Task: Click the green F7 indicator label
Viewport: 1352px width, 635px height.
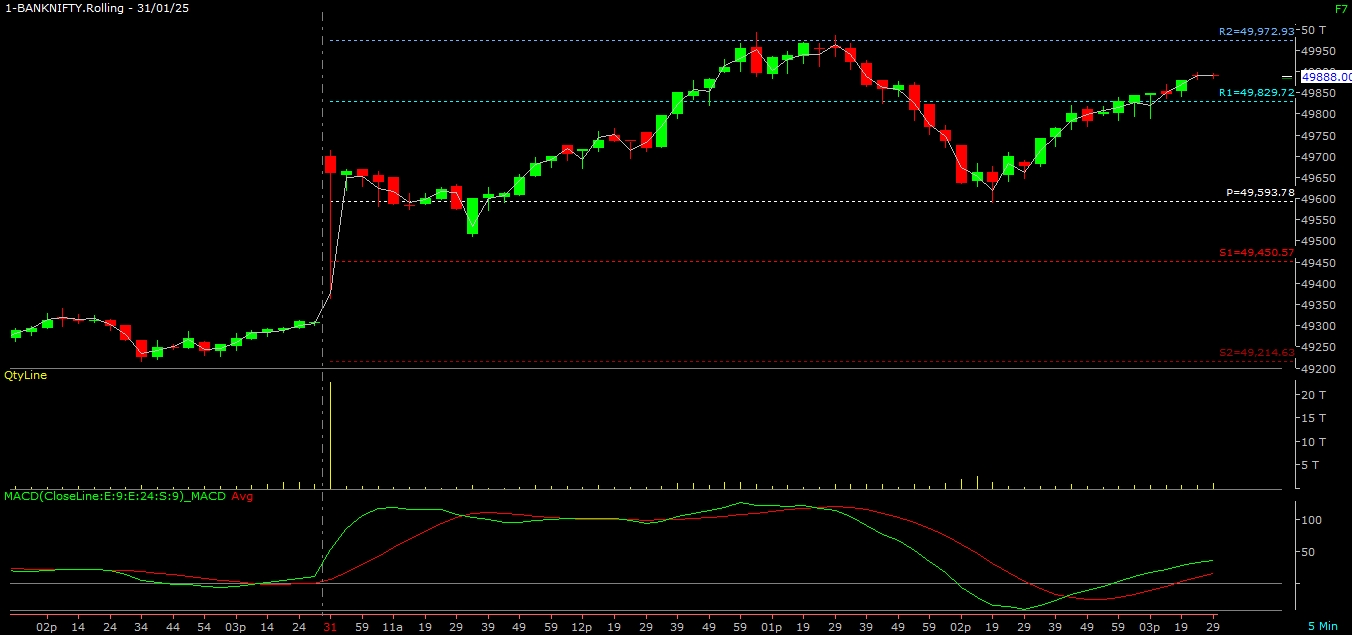Action: click(x=1340, y=8)
